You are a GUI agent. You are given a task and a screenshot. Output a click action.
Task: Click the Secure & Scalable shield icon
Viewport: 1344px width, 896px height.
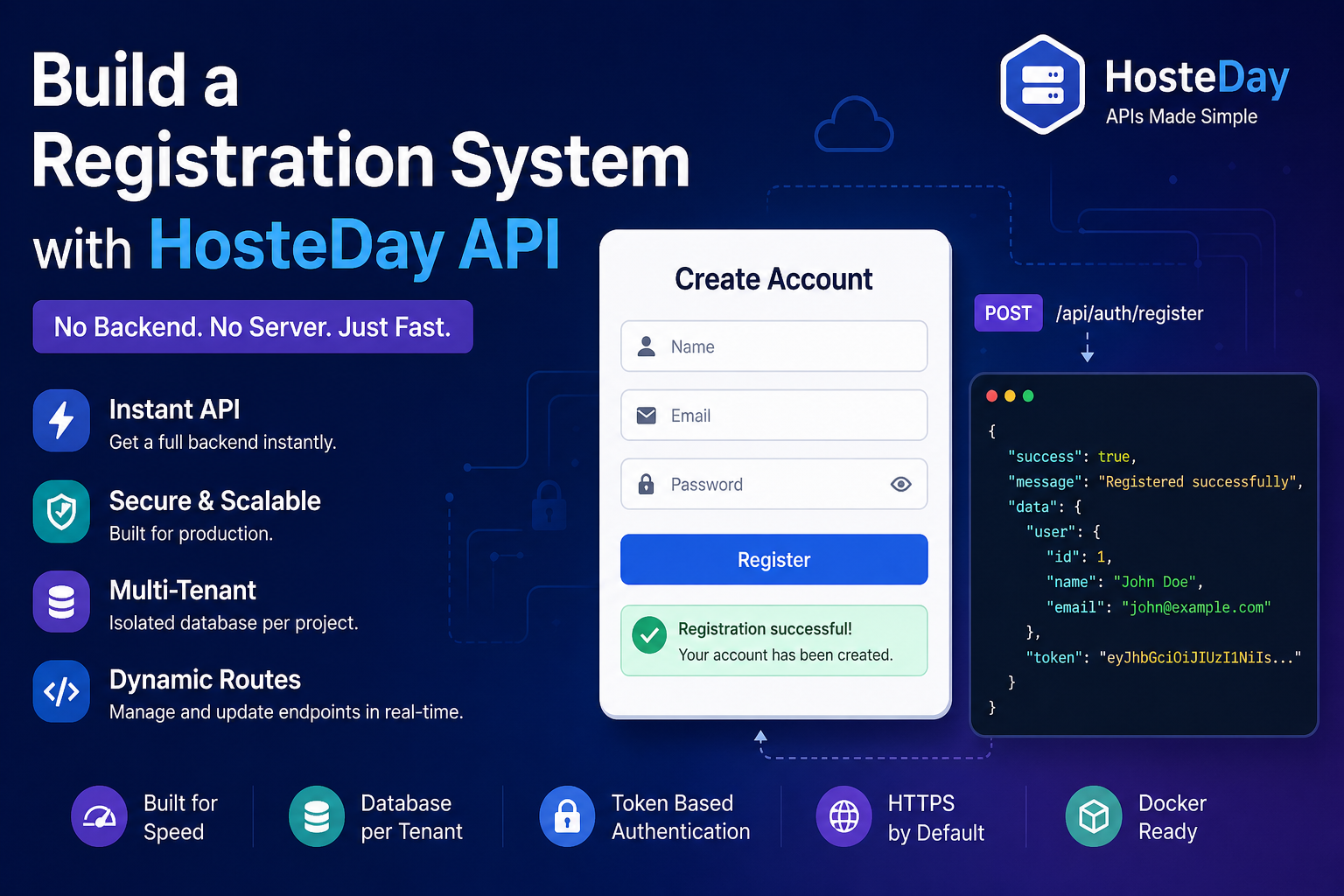pos(61,511)
